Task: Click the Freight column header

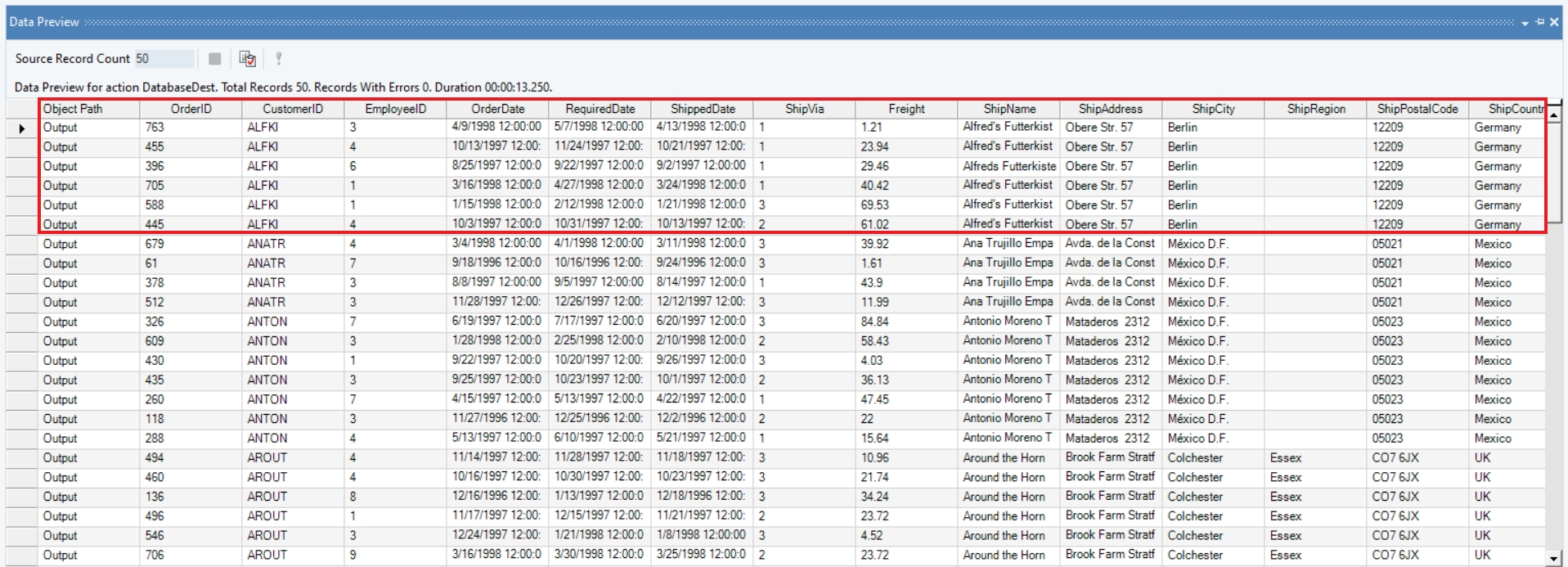Action: pyautogui.click(x=905, y=109)
